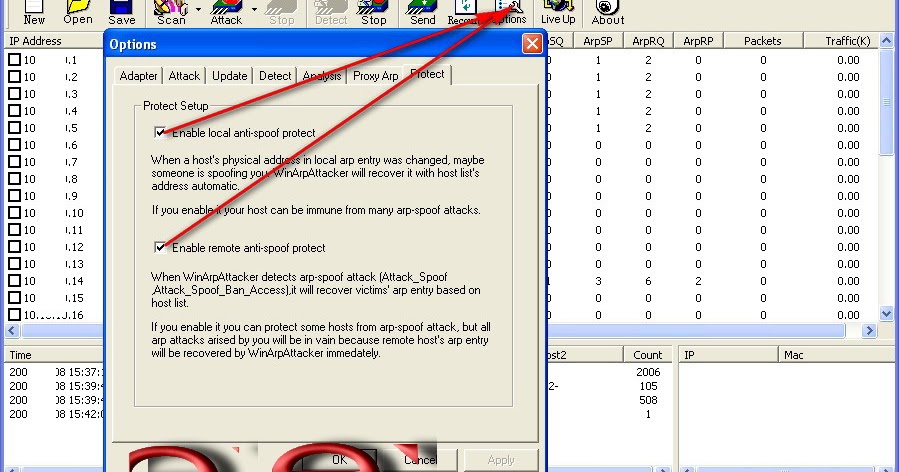This screenshot has height=472, width=899.
Task: Confirm the dialog with OK
Action: [x=339, y=459]
